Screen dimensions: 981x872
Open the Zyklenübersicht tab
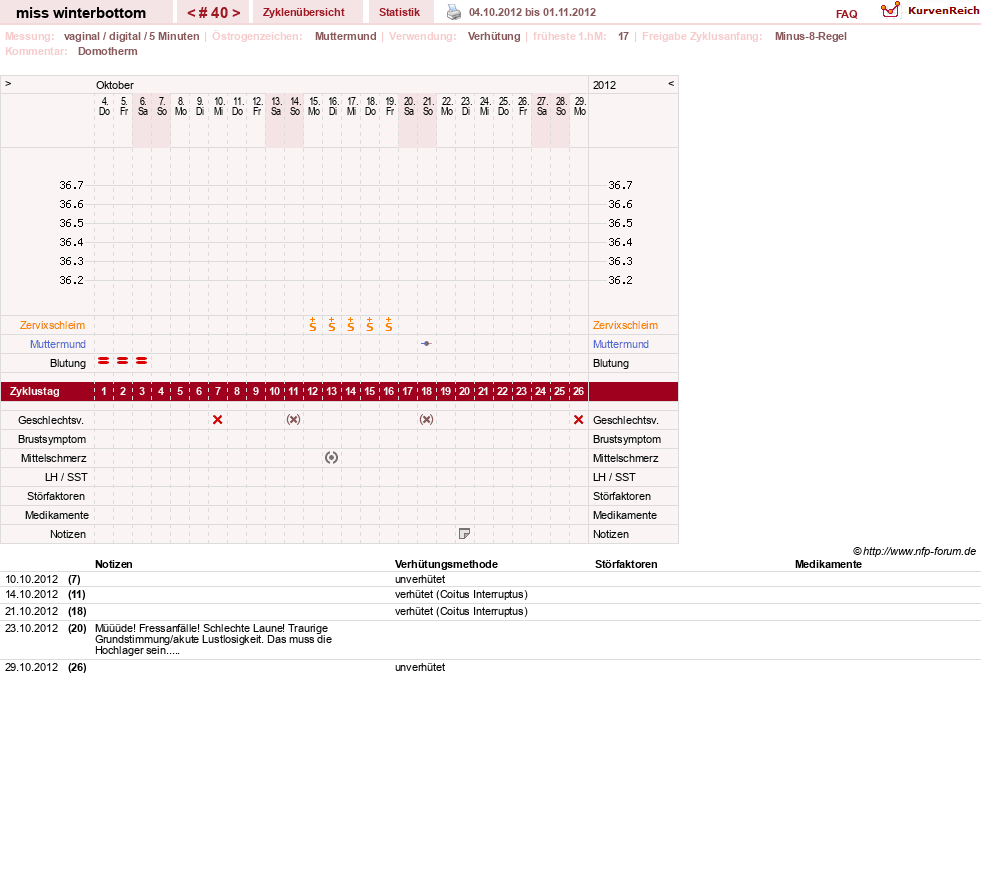pyautogui.click(x=303, y=12)
